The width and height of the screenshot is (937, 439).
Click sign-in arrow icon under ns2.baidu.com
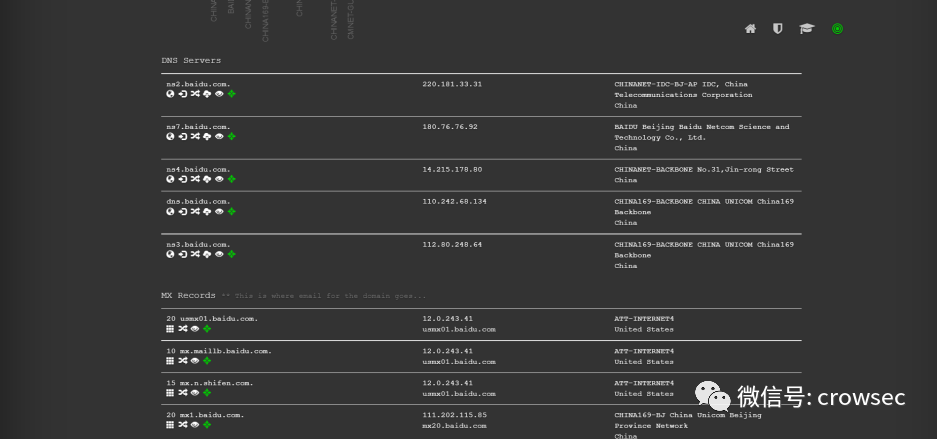click(x=182, y=94)
